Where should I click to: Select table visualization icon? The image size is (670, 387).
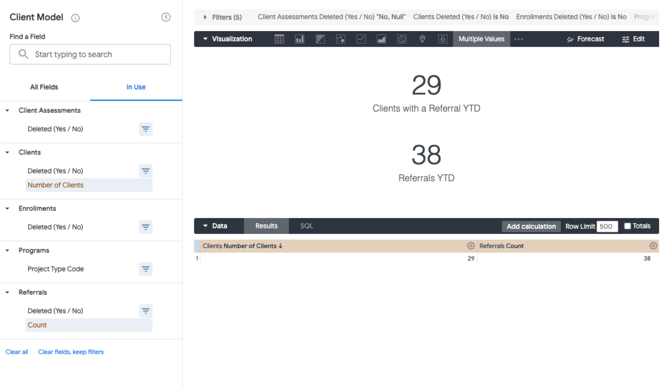(x=279, y=39)
